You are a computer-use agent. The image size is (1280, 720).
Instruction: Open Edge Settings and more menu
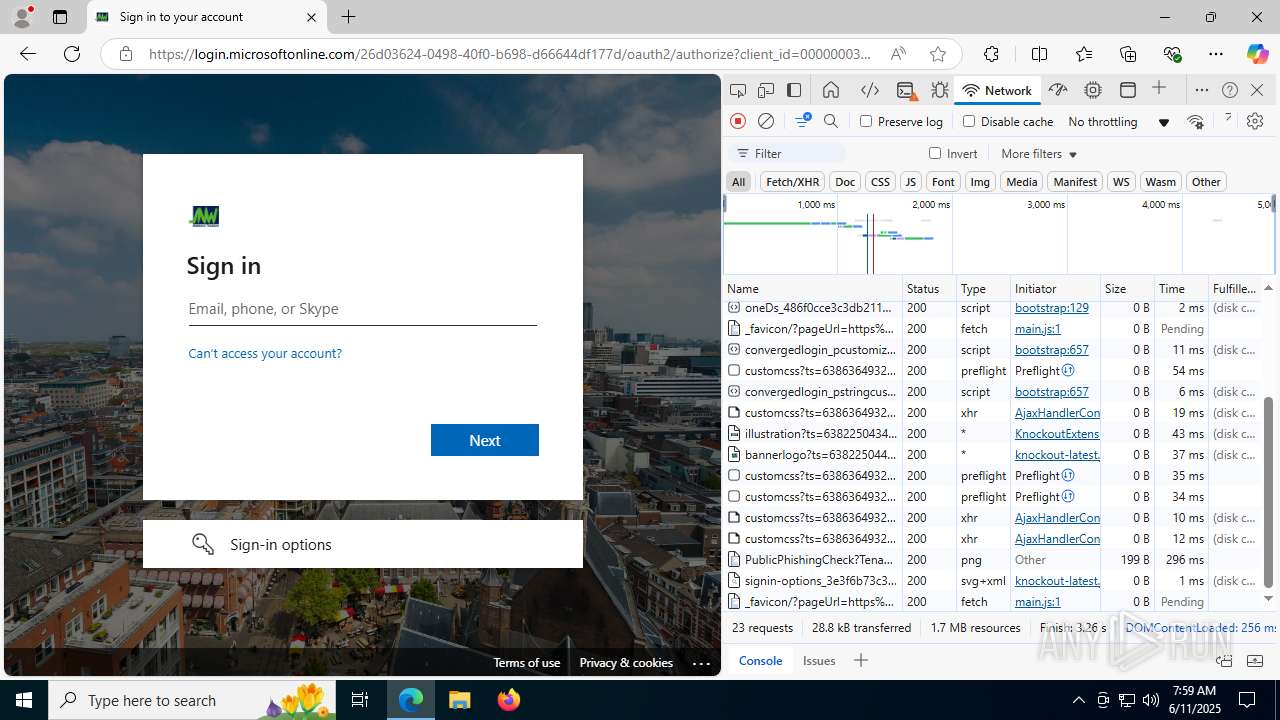coord(1215,54)
